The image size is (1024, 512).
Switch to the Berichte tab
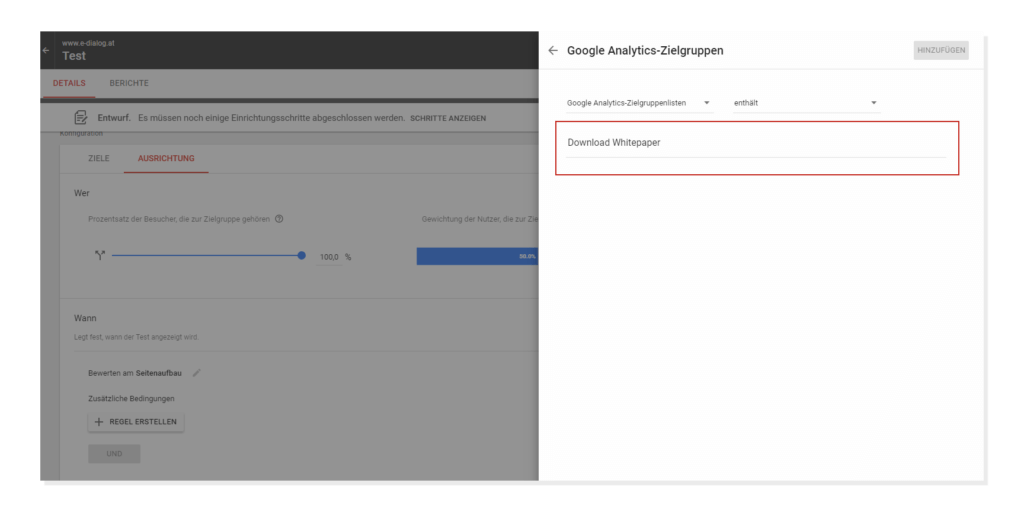point(129,83)
